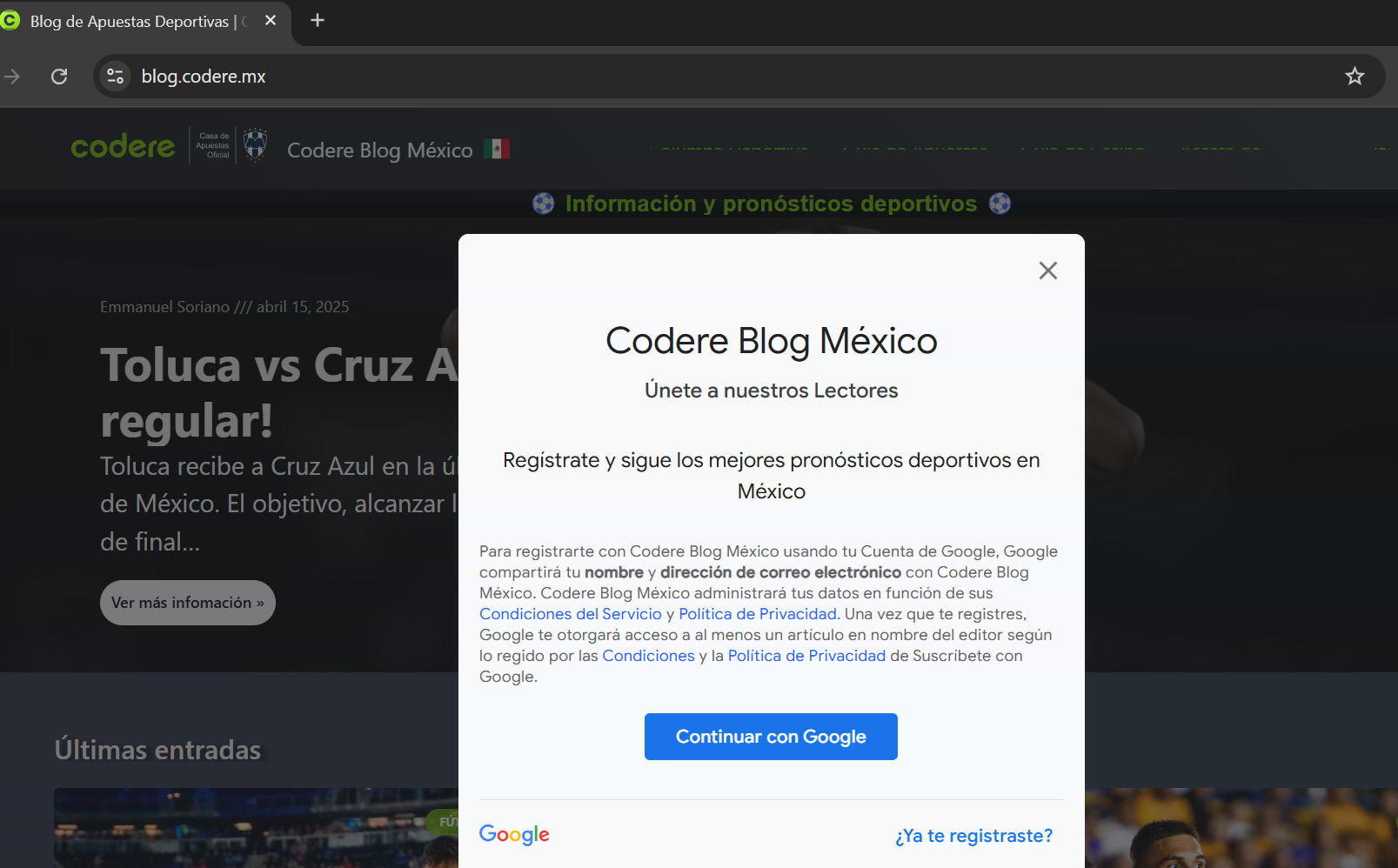Click the Mexican flag beside the blog title
Screen dimensions: 1398x868
[x=497, y=149]
